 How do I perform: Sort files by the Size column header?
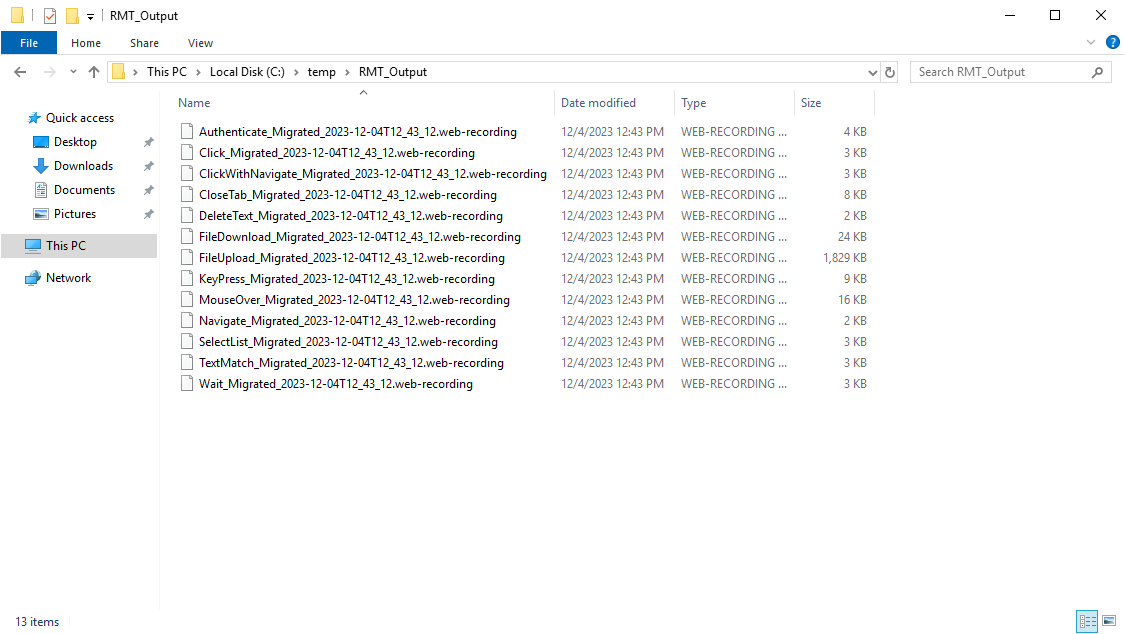[x=808, y=102]
